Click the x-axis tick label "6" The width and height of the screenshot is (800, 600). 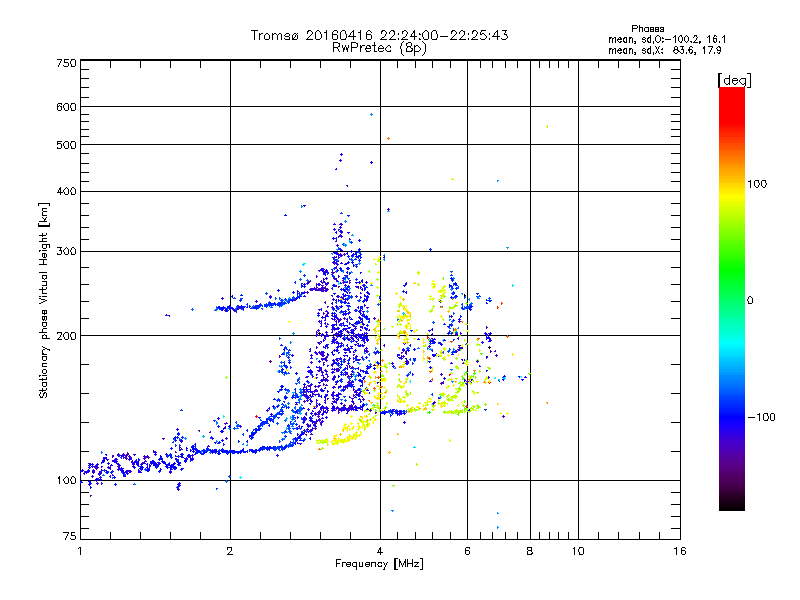pos(467,551)
